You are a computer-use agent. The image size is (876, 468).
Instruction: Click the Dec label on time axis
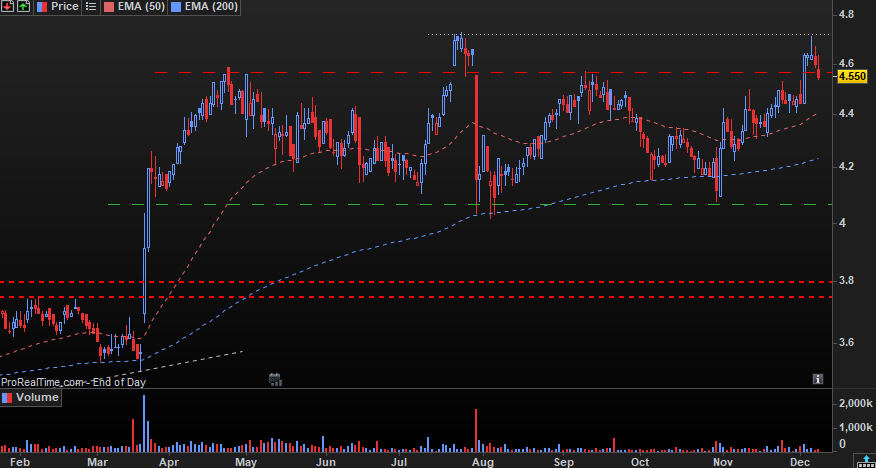801,462
